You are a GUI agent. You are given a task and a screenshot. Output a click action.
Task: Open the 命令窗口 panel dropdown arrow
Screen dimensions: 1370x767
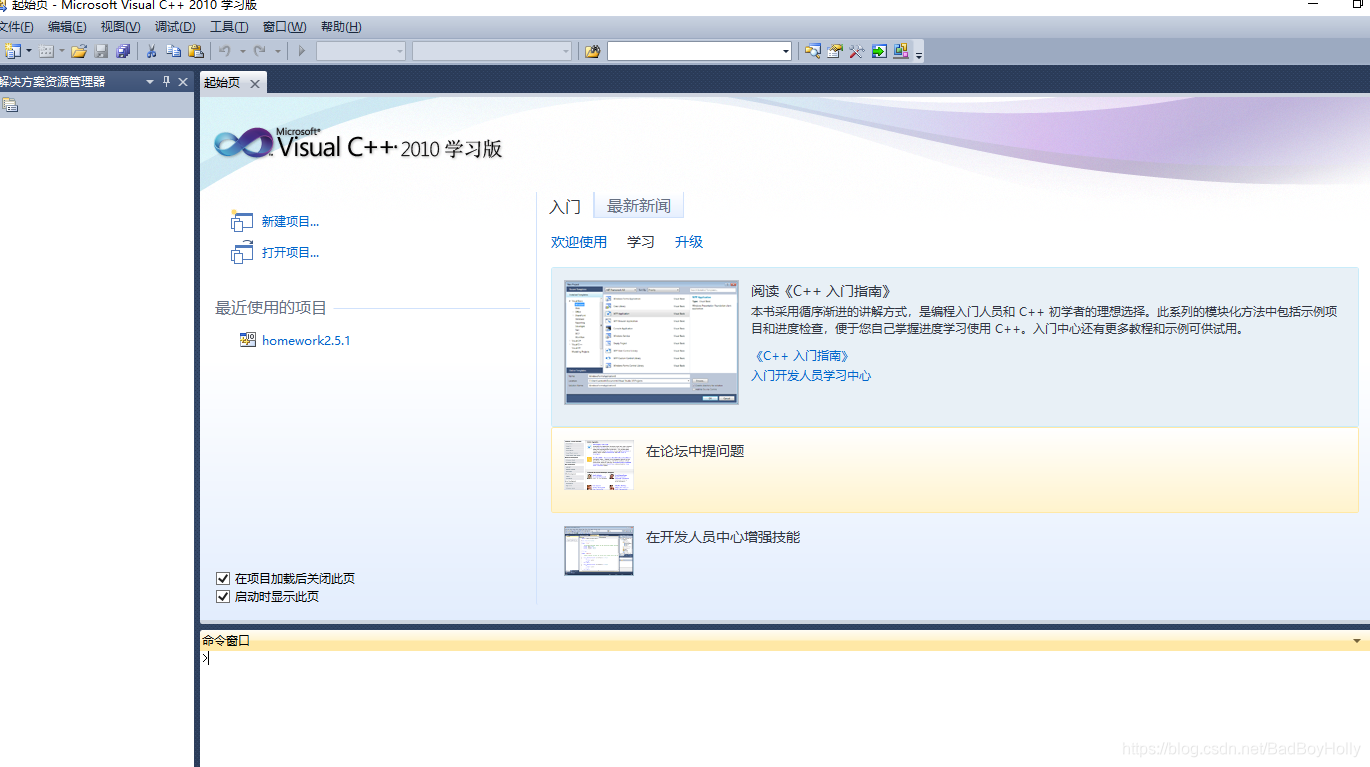(1357, 641)
